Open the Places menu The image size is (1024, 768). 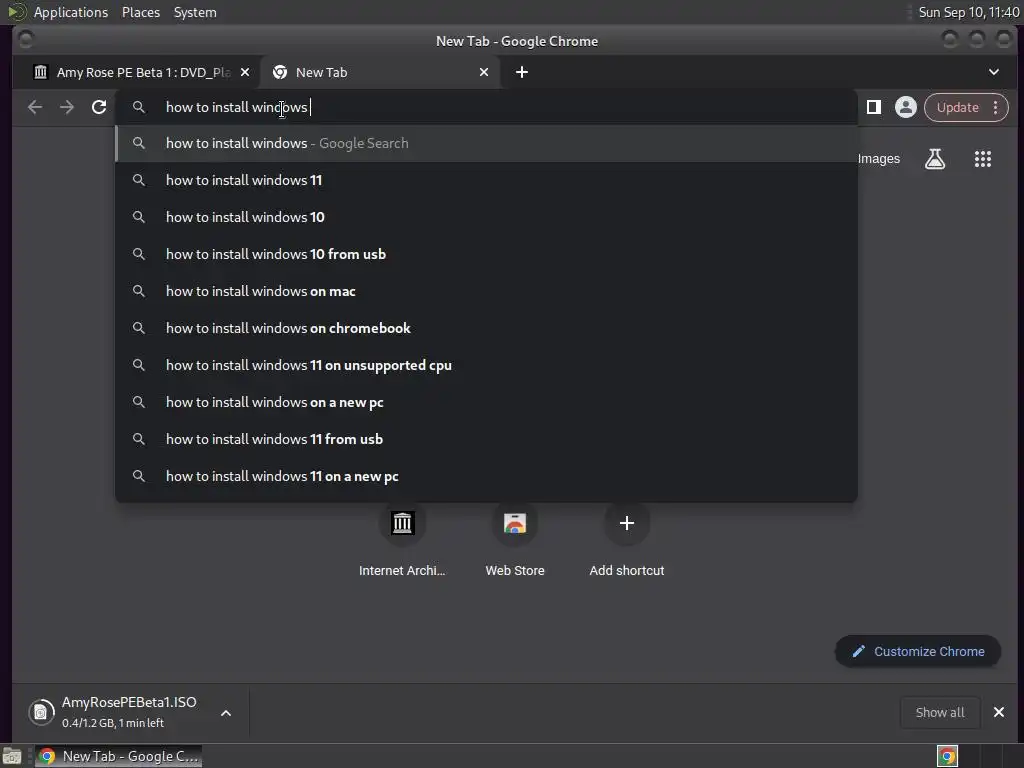pyautogui.click(x=140, y=12)
